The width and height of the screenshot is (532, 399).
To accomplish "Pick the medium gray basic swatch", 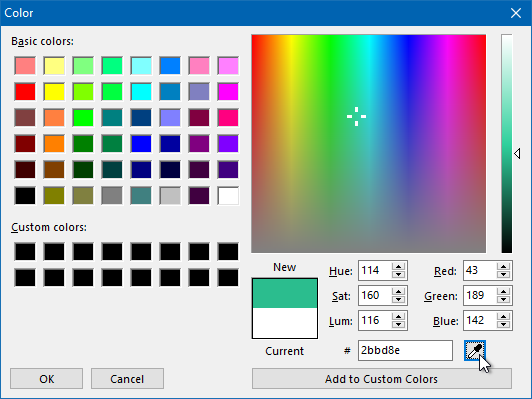I will coord(112,196).
